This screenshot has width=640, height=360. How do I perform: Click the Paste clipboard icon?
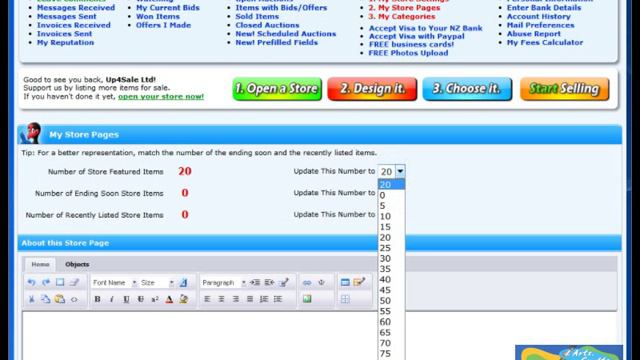[x=60, y=299]
